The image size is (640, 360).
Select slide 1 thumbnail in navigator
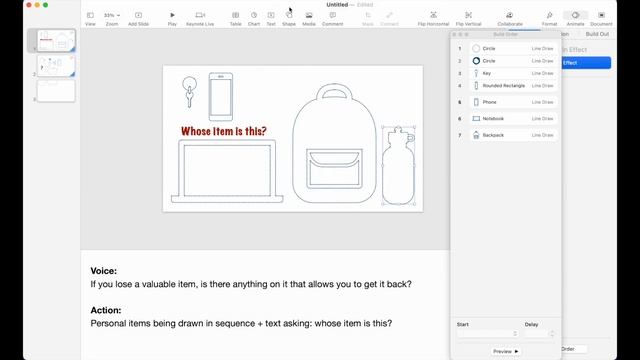[x=56, y=40]
